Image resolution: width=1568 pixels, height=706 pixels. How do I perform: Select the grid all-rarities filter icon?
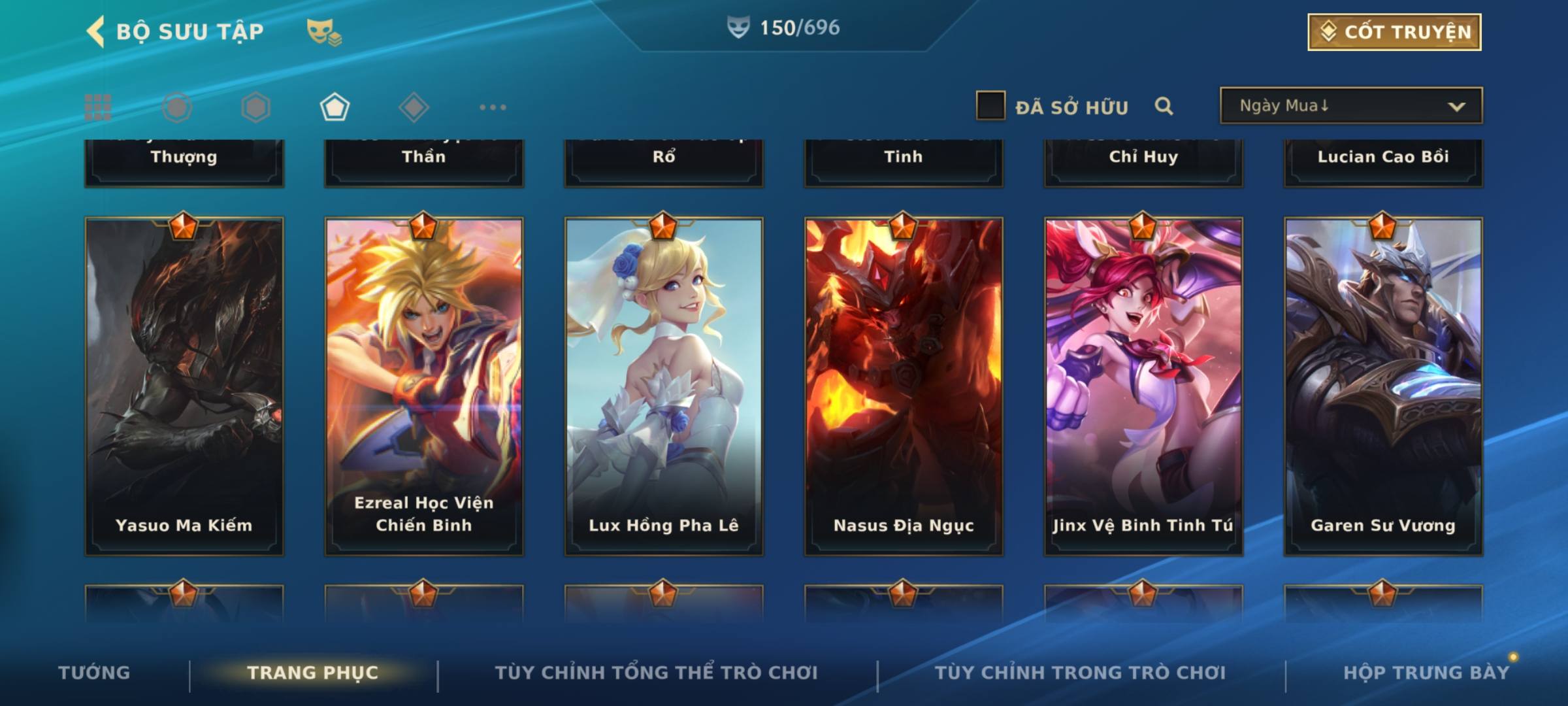tap(98, 107)
